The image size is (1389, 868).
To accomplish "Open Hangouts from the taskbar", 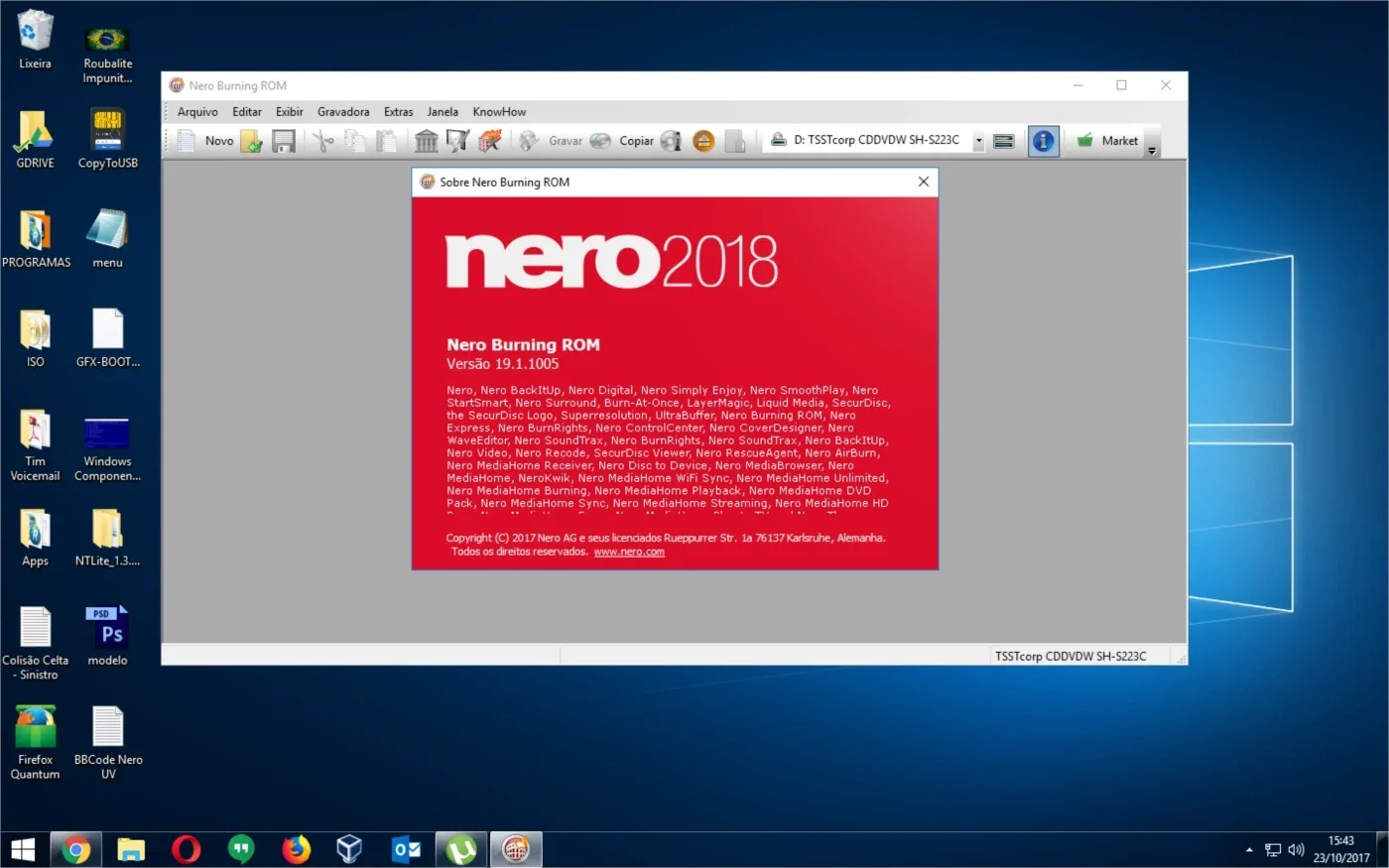I will tap(240, 850).
